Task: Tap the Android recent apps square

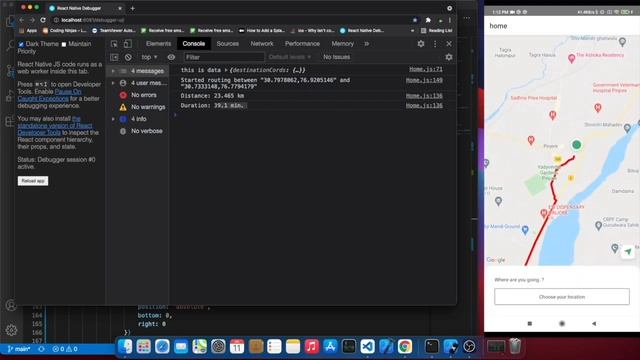Action: pyautogui.click(x=530, y=323)
